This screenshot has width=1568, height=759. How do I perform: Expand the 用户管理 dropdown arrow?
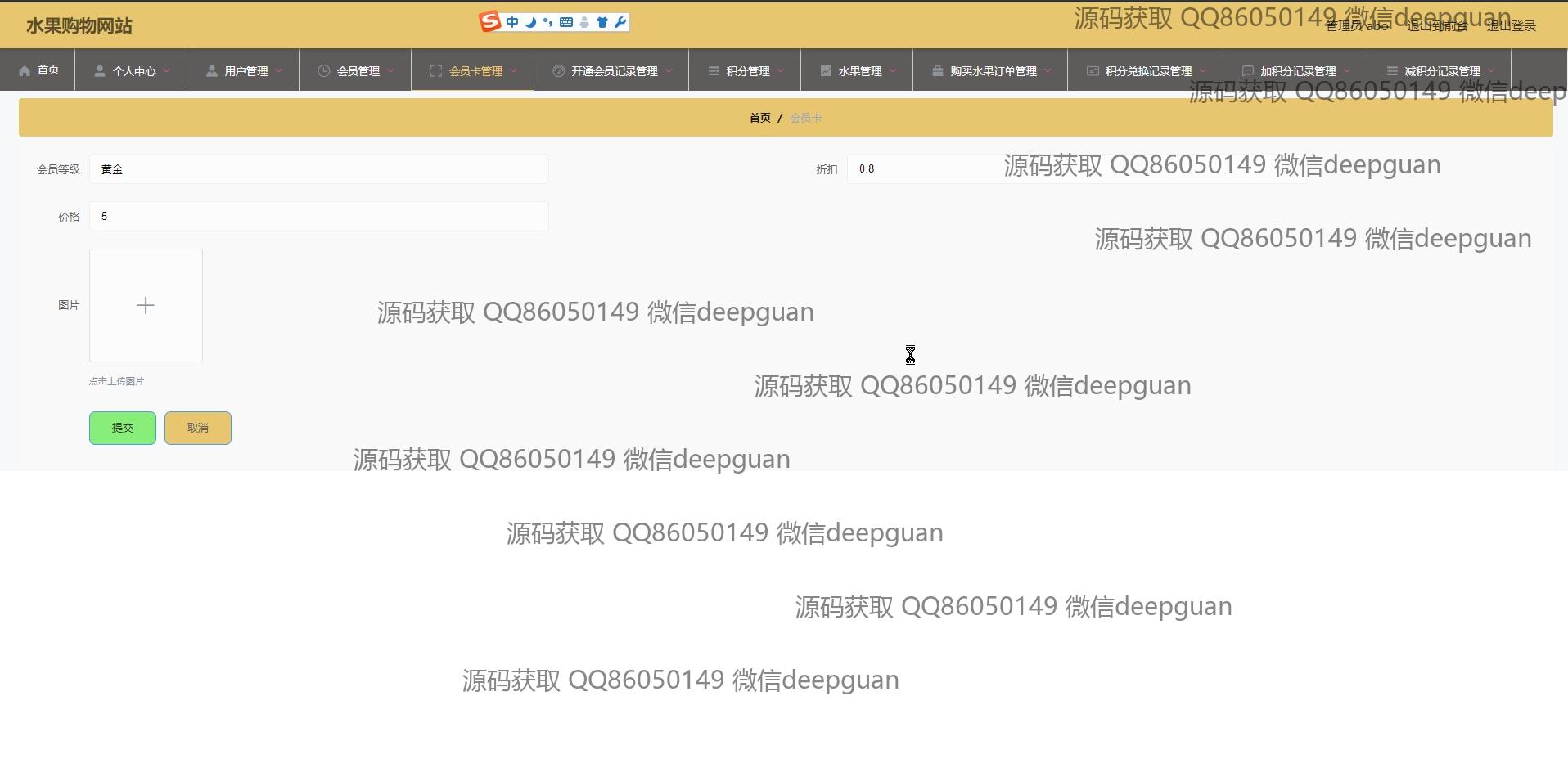click(x=279, y=71)
